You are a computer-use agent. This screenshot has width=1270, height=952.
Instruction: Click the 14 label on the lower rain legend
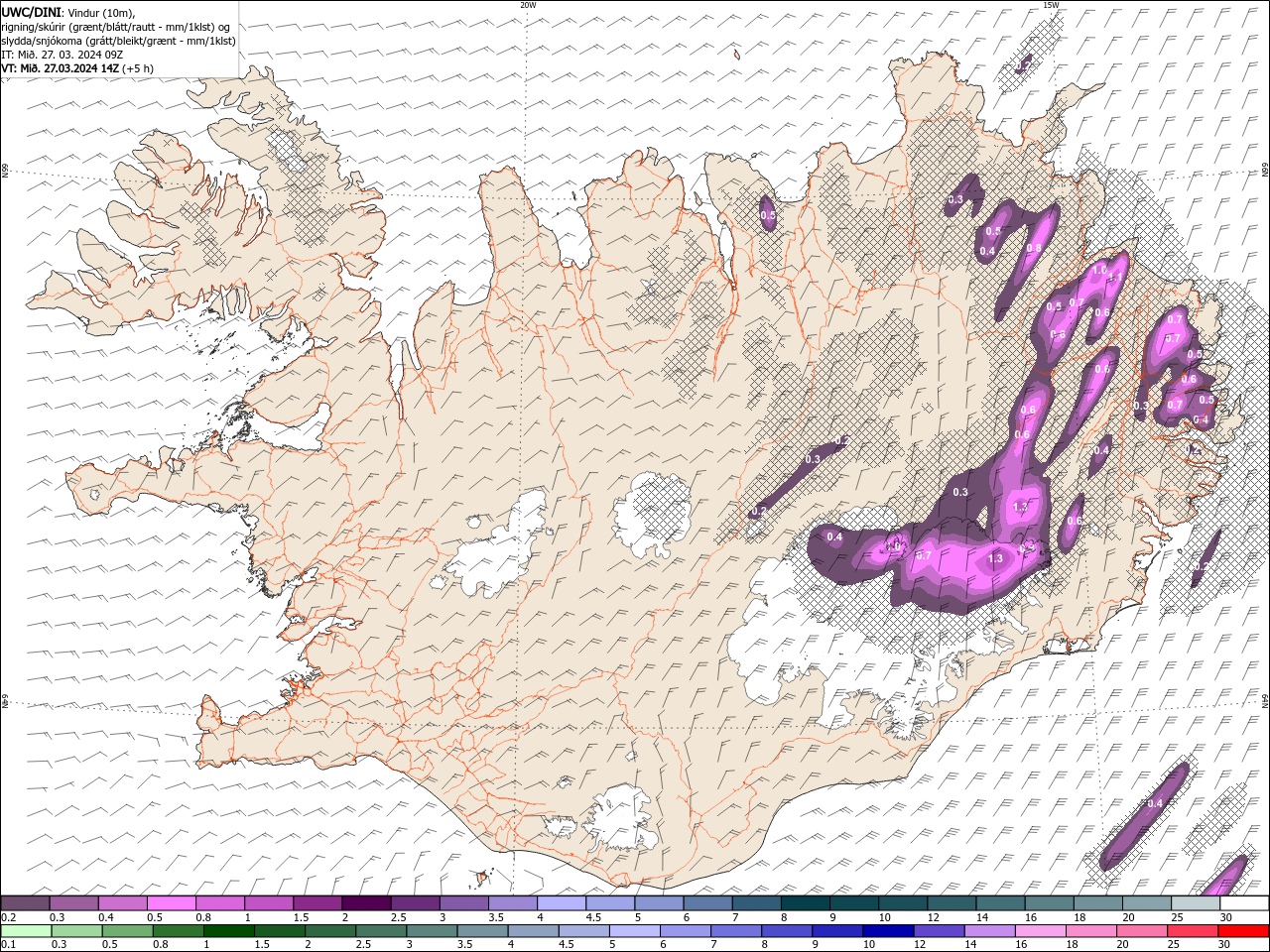point(969,944)
